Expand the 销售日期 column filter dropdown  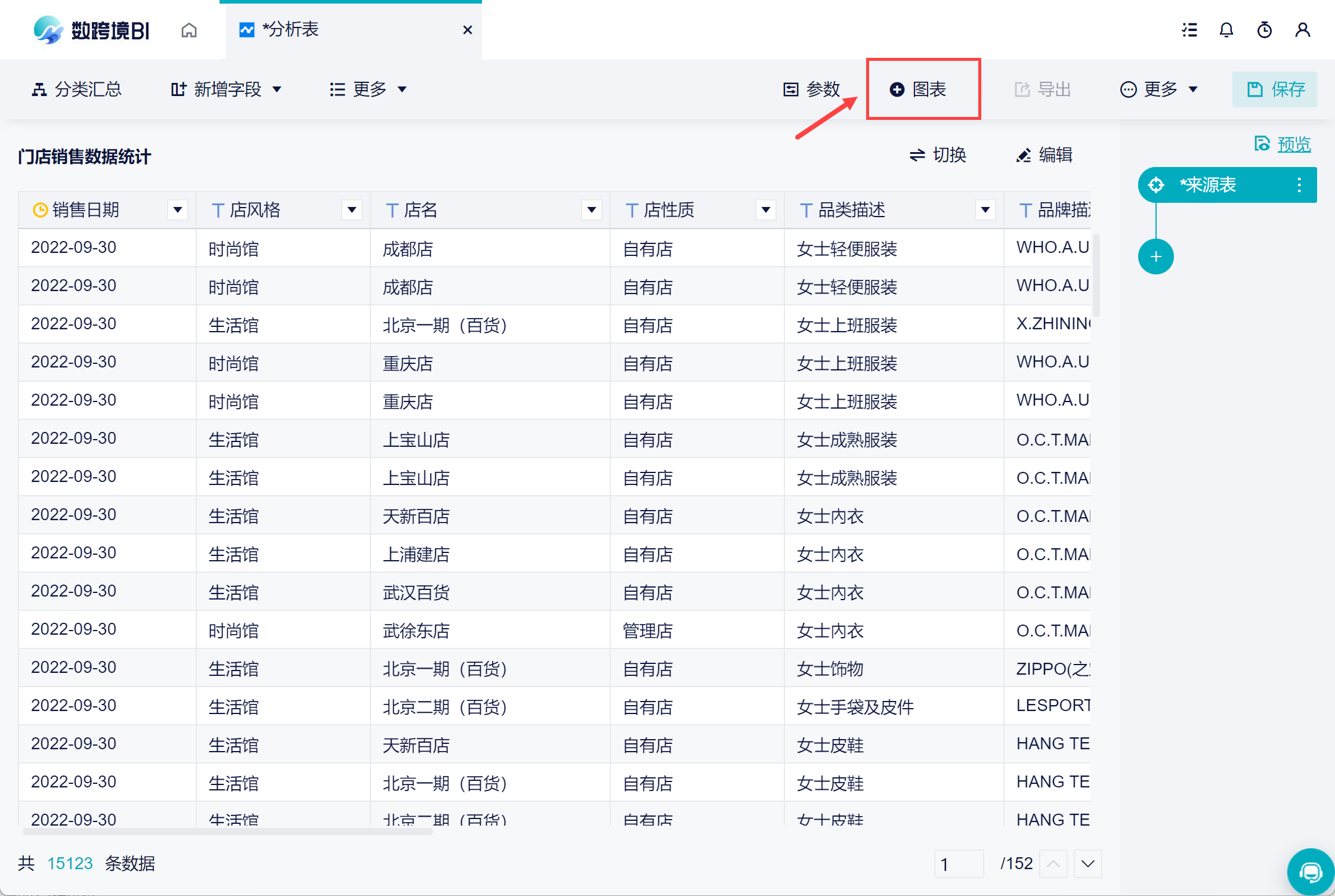(x=177, y=210)
